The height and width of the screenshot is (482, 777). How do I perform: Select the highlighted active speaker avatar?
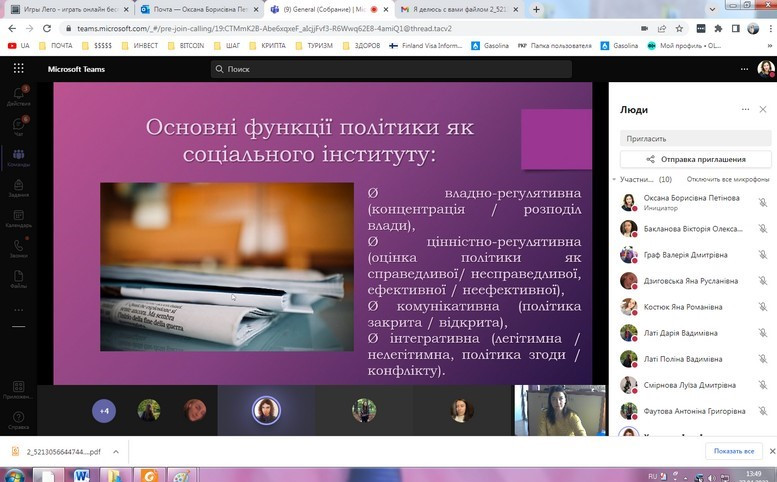(x=266, y=410)
